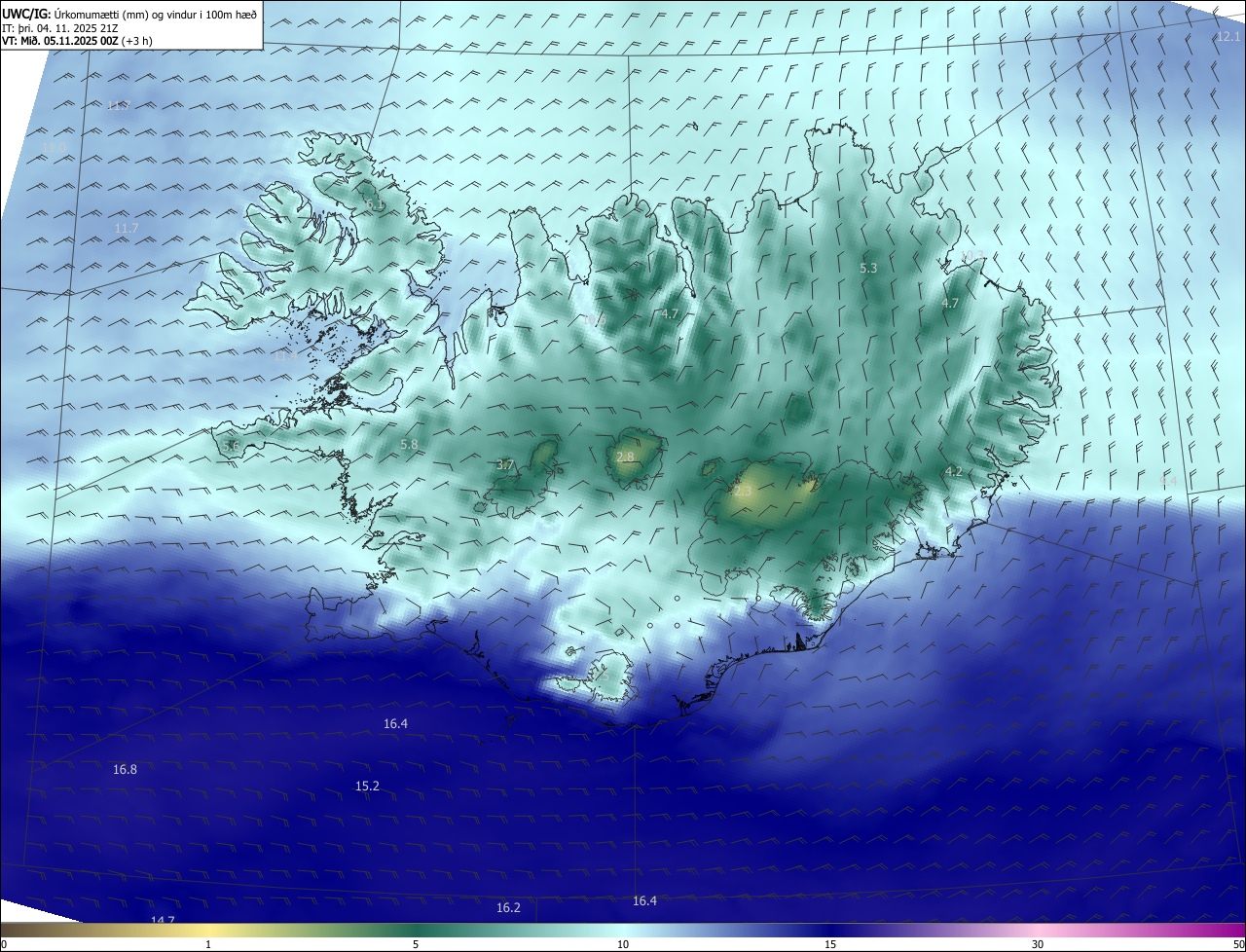Click the 2.8 value on the glacier
This screenshot has height=952, width=1246.
click(626, 458)
